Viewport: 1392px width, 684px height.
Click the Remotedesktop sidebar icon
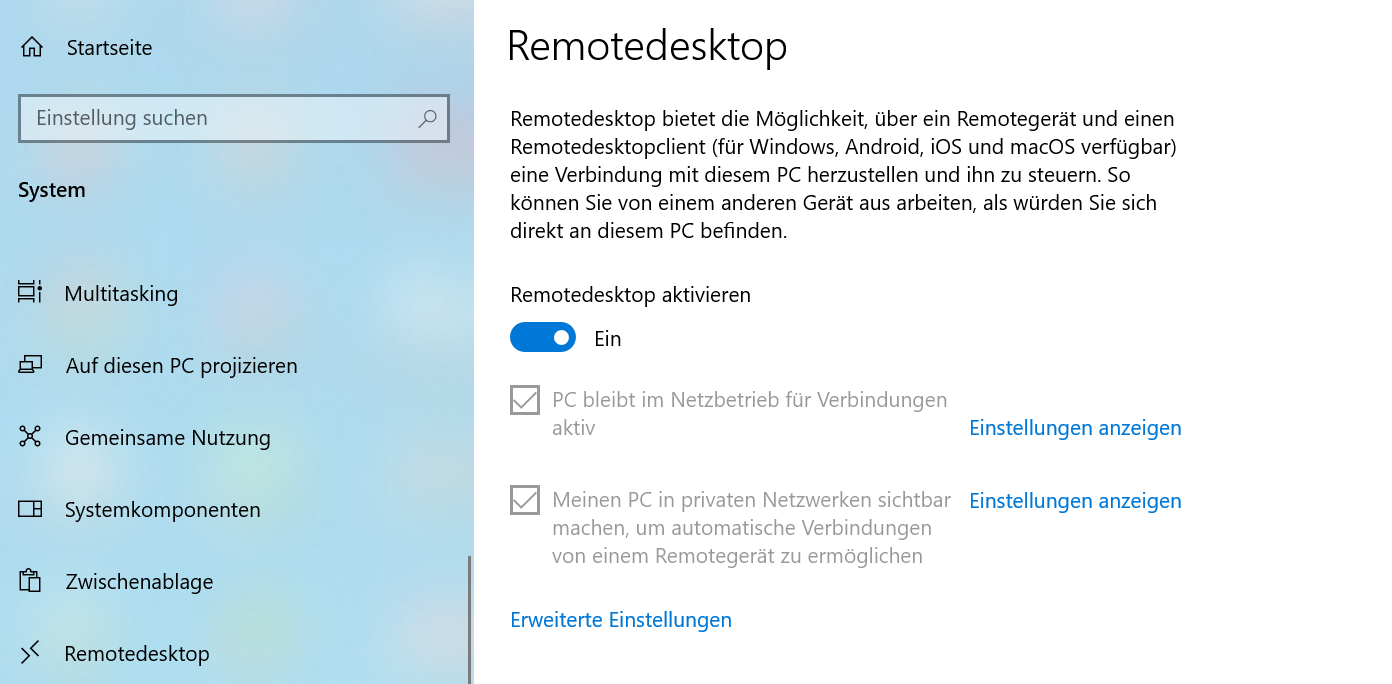pyautogui.click(x=30, y=652)
